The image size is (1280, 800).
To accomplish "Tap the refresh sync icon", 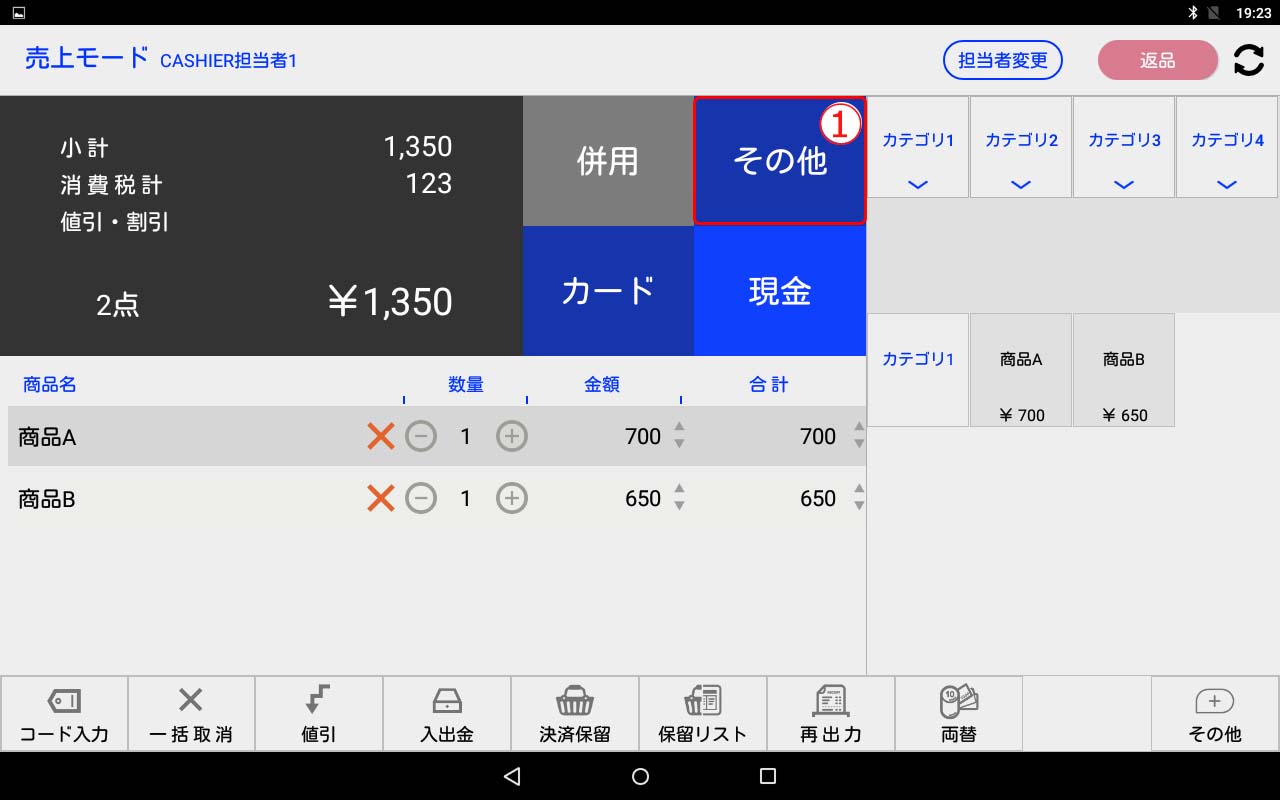I will coord(1248,60).
